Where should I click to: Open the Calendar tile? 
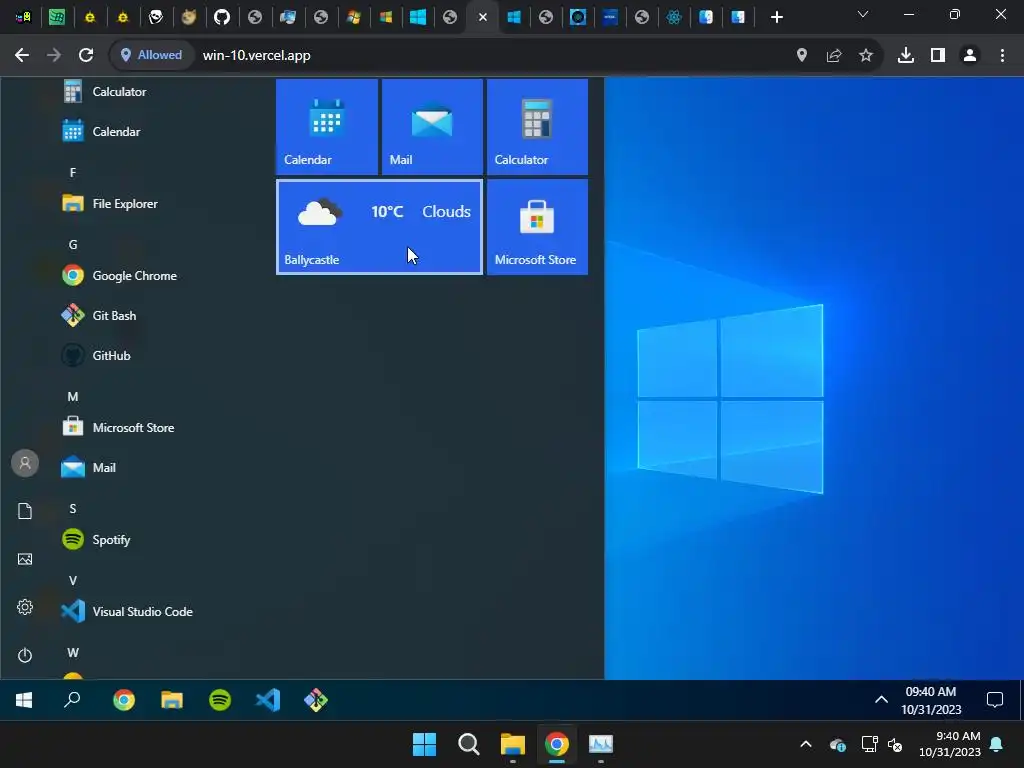coord(327,127)
